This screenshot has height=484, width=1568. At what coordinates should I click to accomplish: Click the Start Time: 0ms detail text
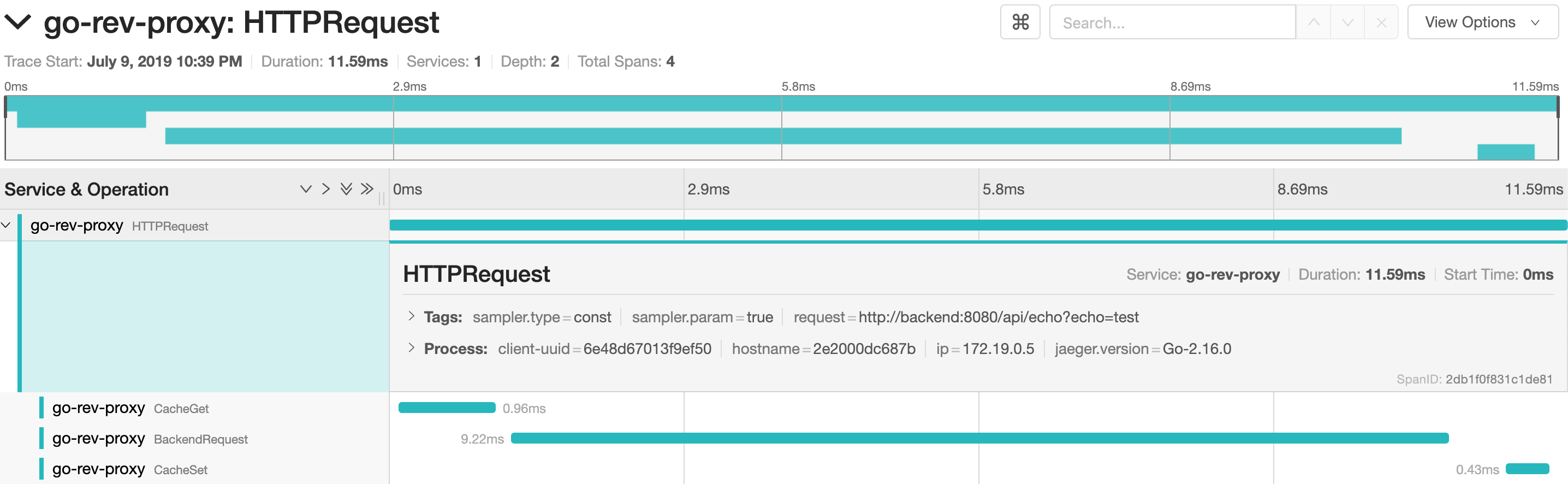[1499, 275]
